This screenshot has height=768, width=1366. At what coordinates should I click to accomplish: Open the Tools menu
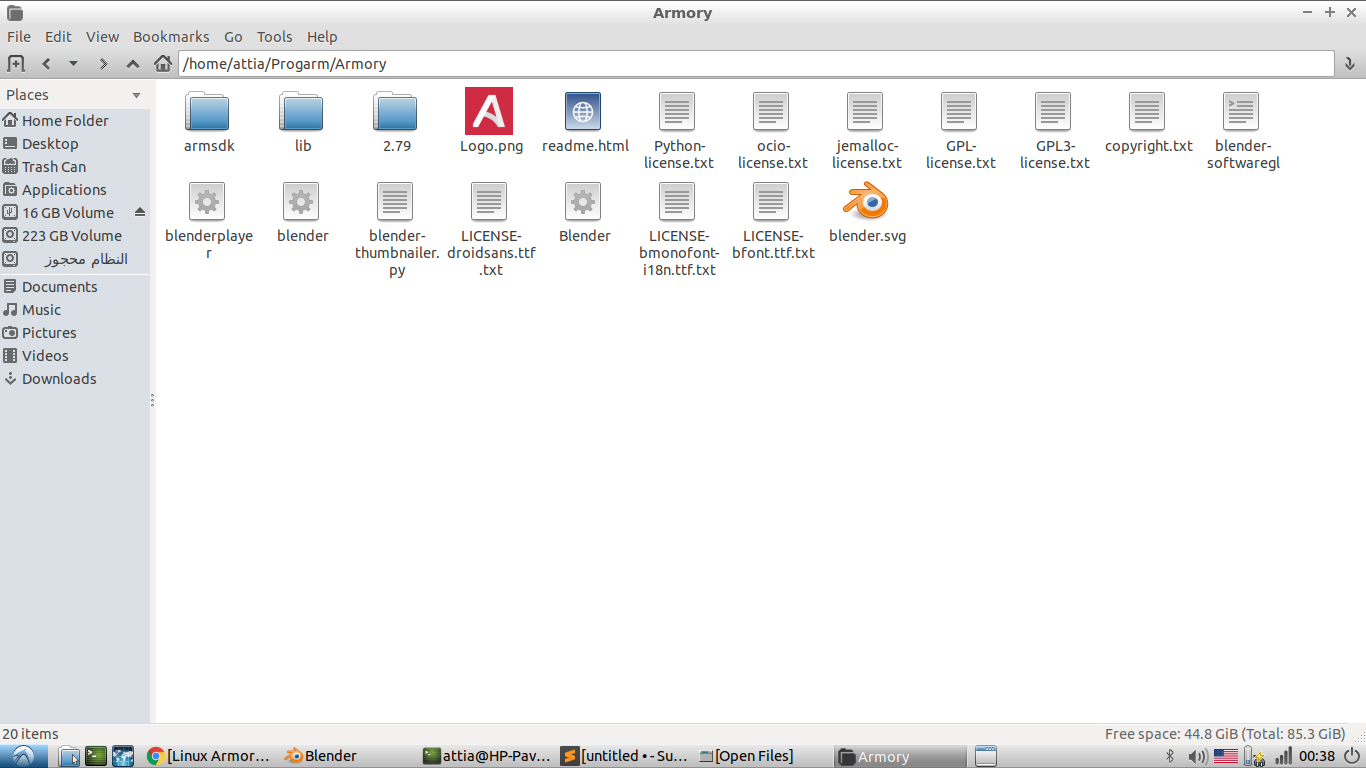274,37
